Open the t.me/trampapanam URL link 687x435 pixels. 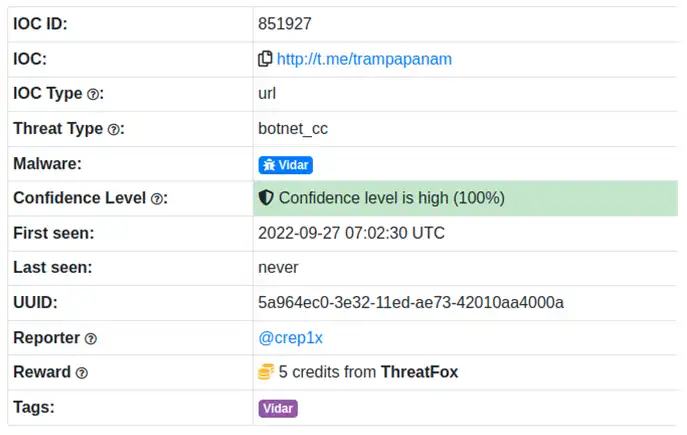click(x=364, y=59)
